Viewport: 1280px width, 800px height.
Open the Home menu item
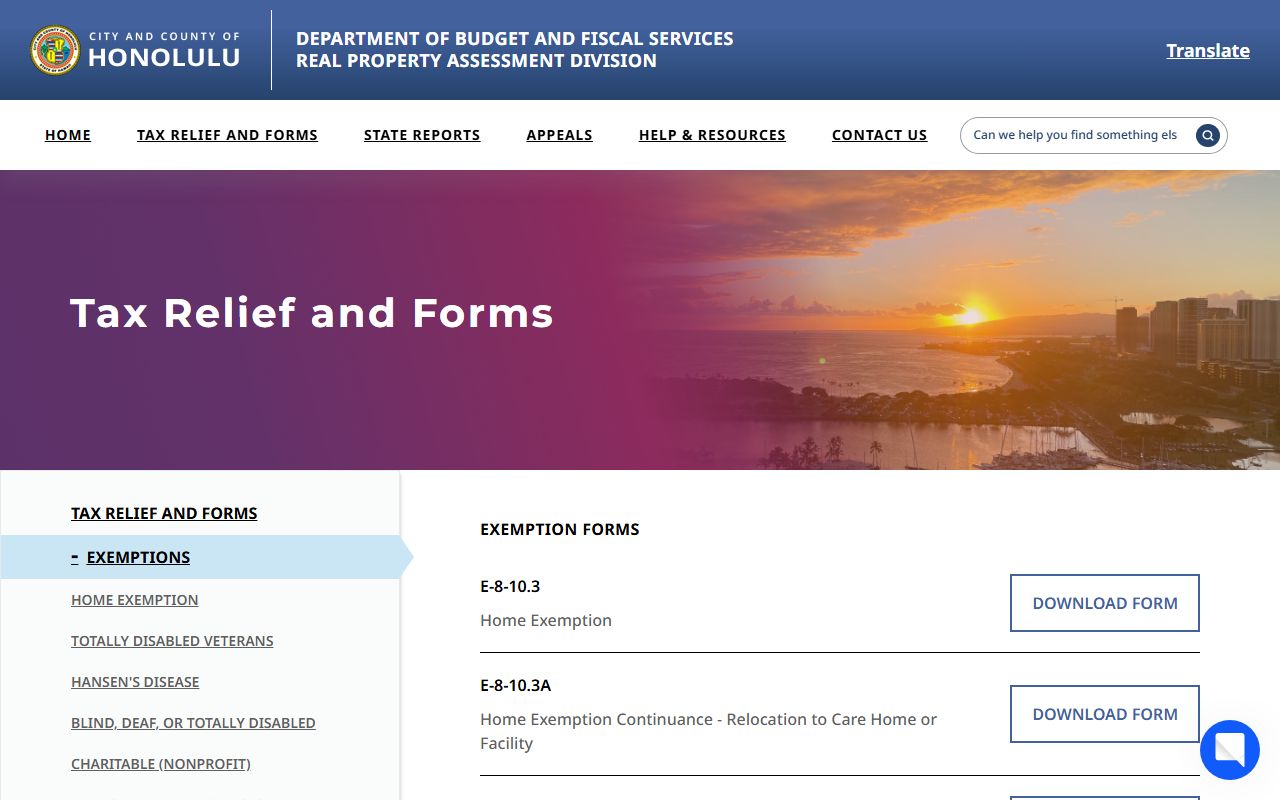68,135
